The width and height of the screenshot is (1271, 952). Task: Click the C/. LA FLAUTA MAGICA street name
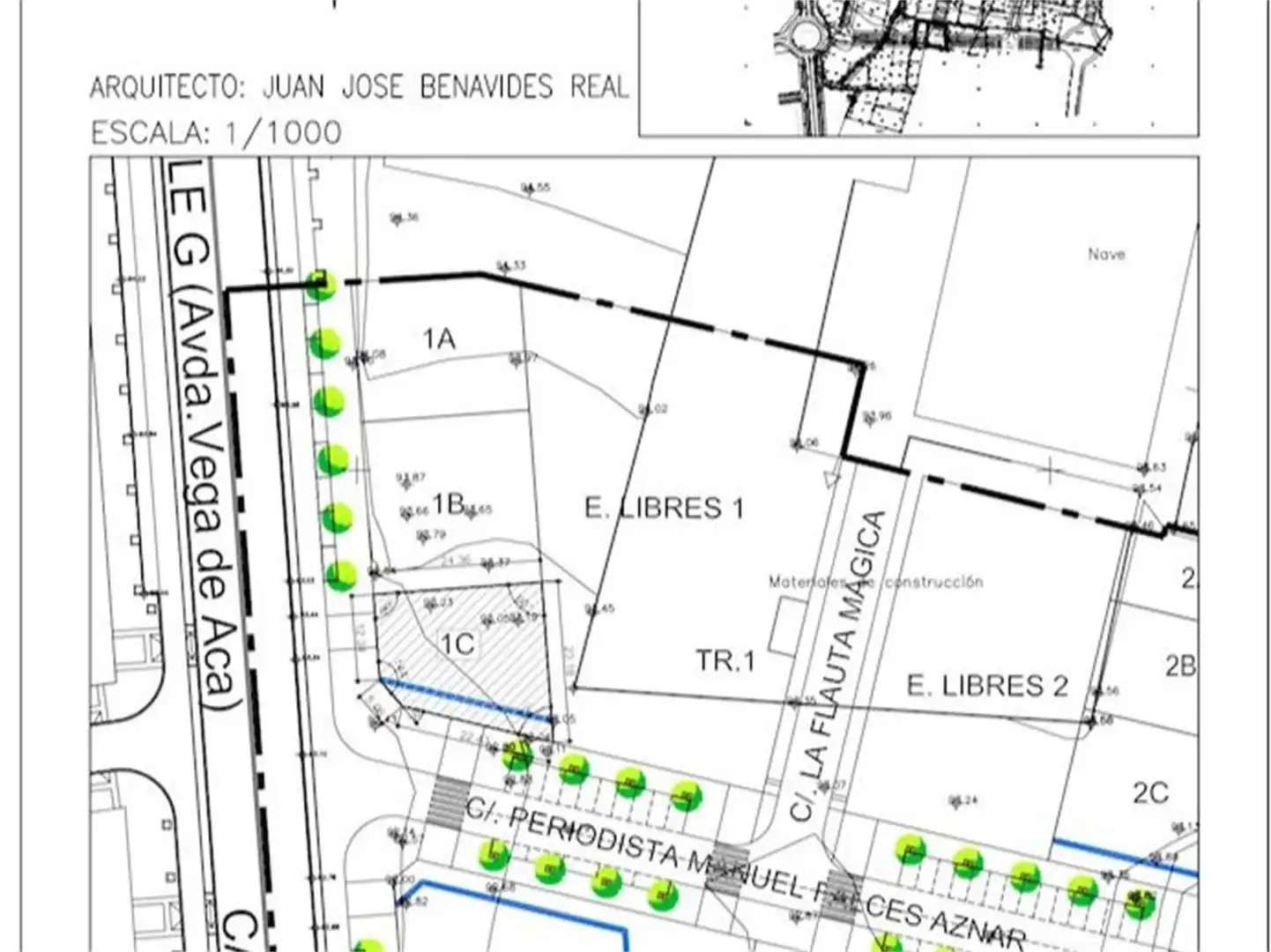click(836, 666)
